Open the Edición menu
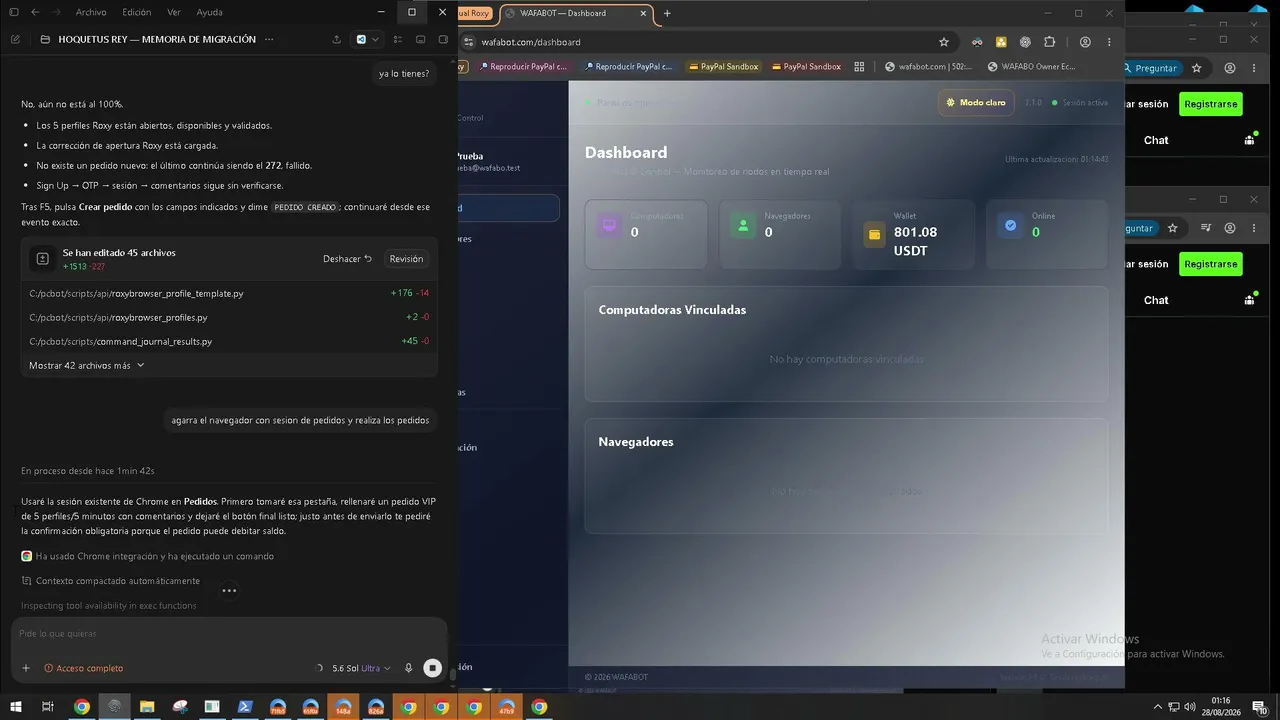This screenshot has width=1280, height=720. tap(137, 12)
